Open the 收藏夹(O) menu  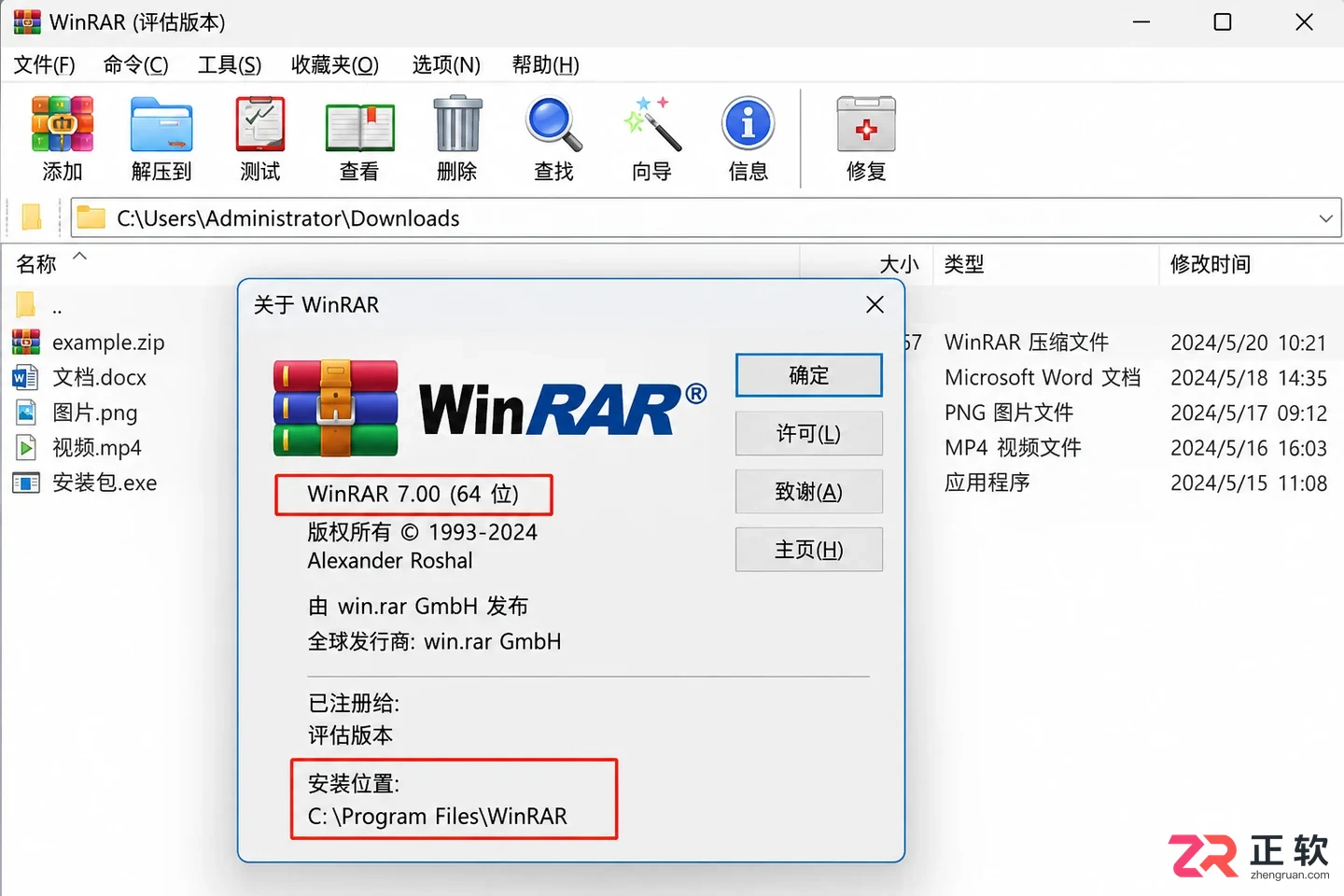pos(335,65)
